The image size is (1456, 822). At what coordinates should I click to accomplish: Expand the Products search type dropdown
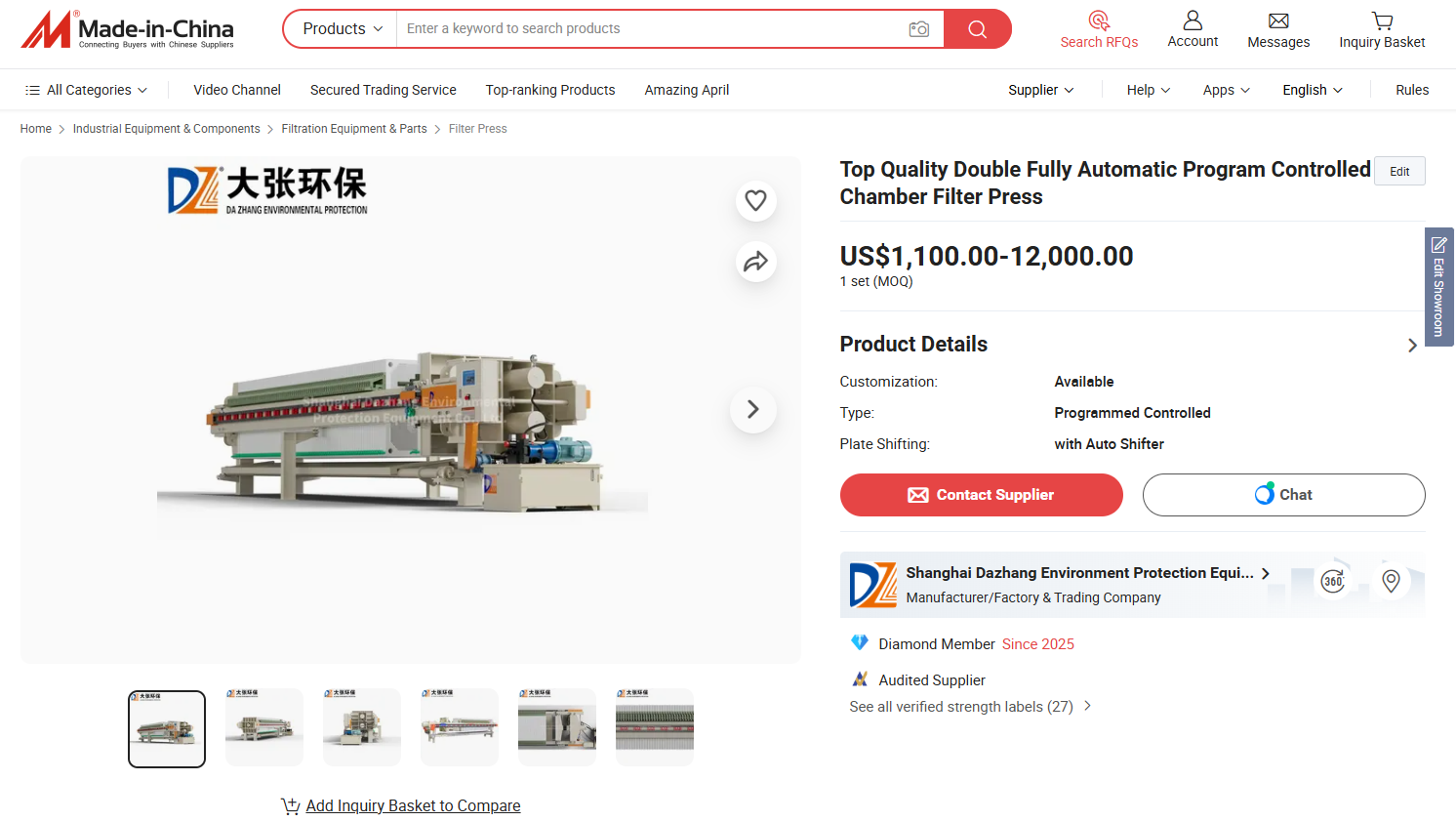click(x=342, y=29)
